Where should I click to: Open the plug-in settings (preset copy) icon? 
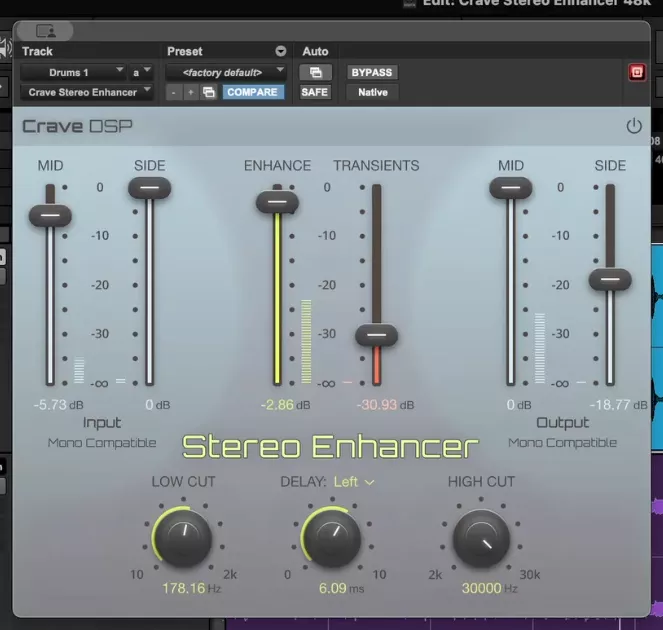pos(209,92)
